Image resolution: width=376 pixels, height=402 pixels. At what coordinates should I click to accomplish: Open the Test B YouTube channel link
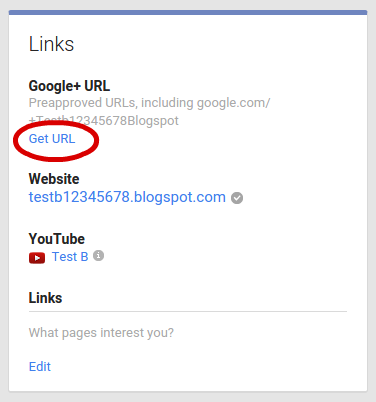(x=70, y=257)
